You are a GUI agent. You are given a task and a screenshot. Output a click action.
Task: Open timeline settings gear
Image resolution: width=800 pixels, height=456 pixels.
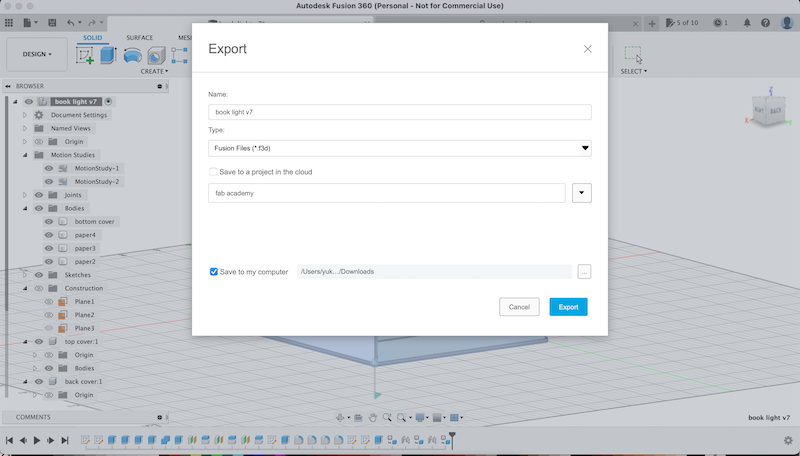pos(788,440)
